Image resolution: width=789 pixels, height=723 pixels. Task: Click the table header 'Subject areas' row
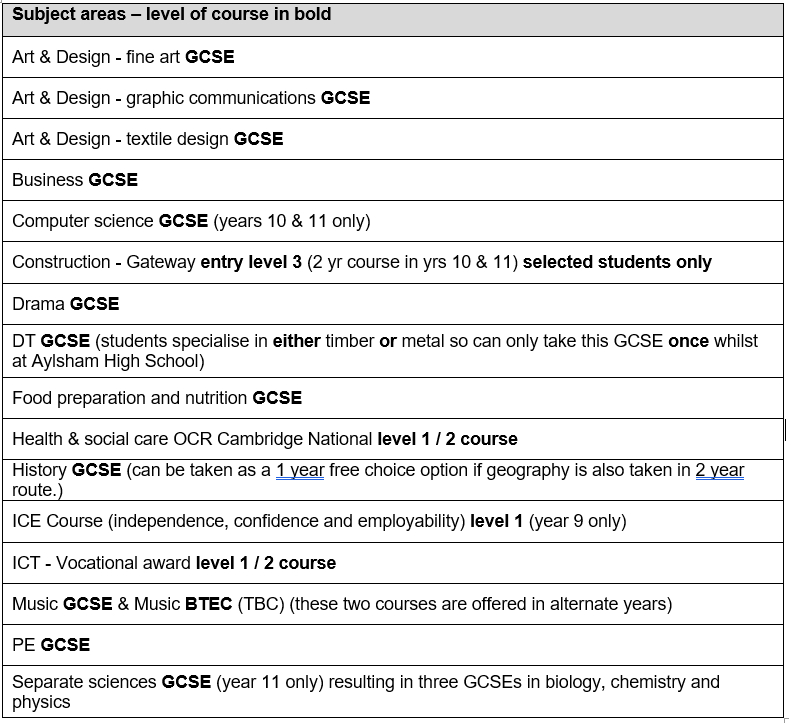click(x=171, y=15)
